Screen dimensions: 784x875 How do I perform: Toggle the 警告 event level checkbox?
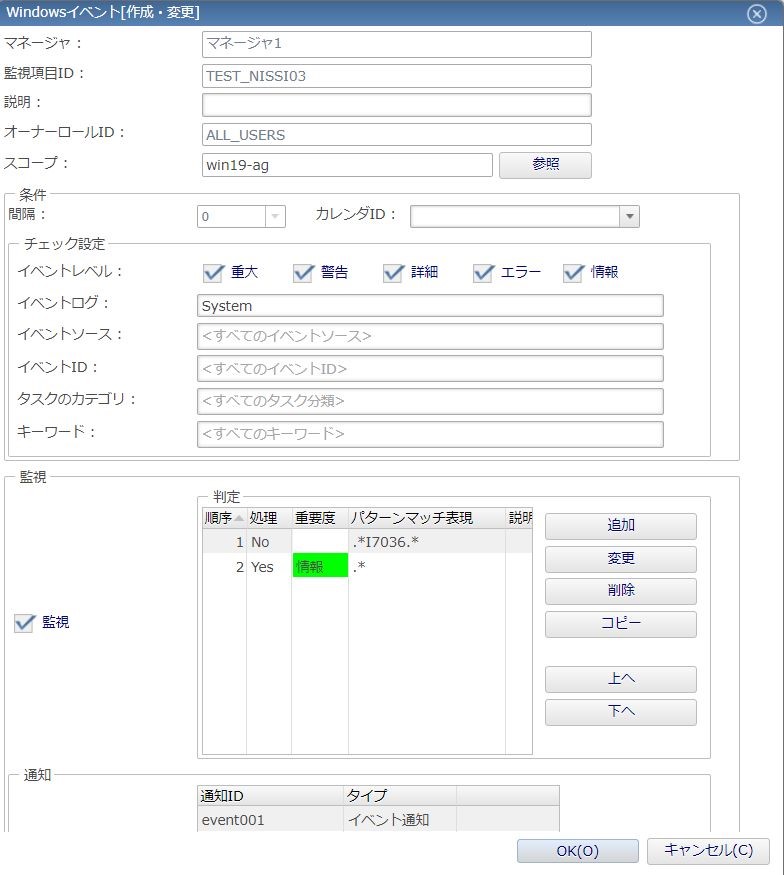(x=303, y=273)
